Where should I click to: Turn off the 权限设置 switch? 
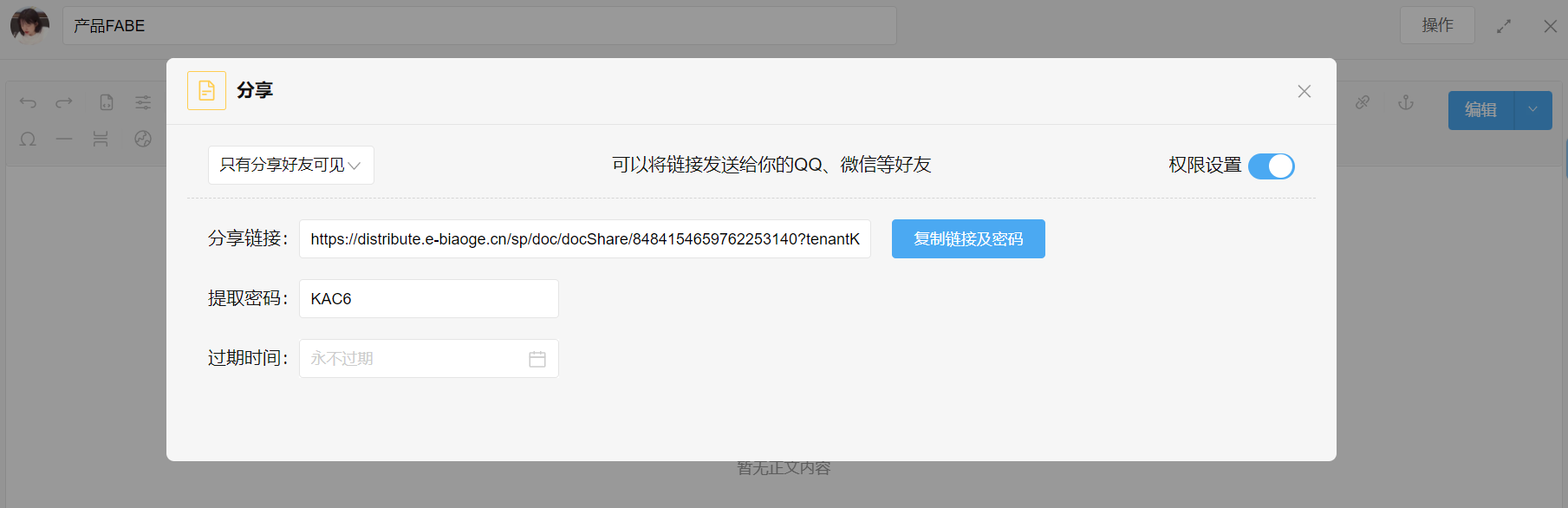click(x=1271, y=166)
